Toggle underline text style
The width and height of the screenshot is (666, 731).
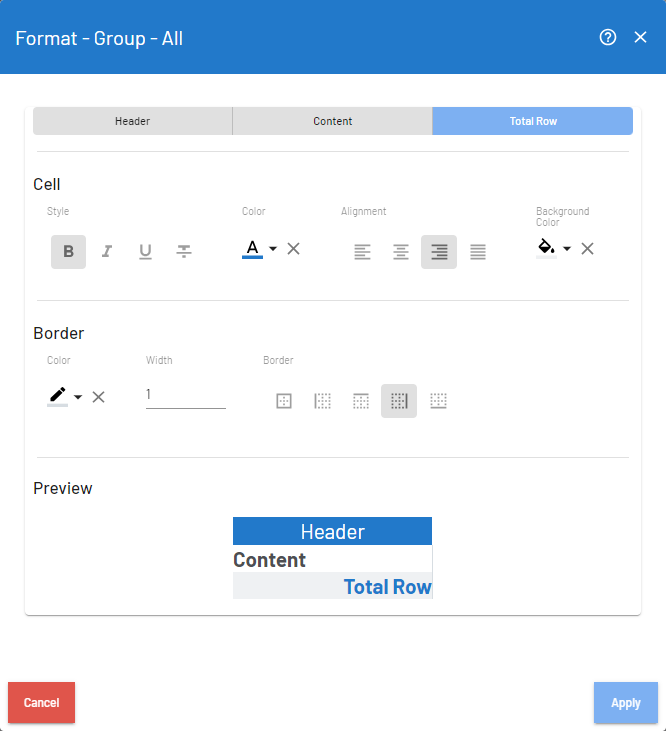(x=145, y=252)
